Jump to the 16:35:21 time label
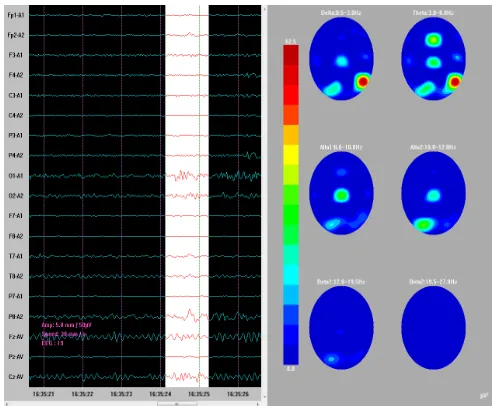 coord(43,394)
